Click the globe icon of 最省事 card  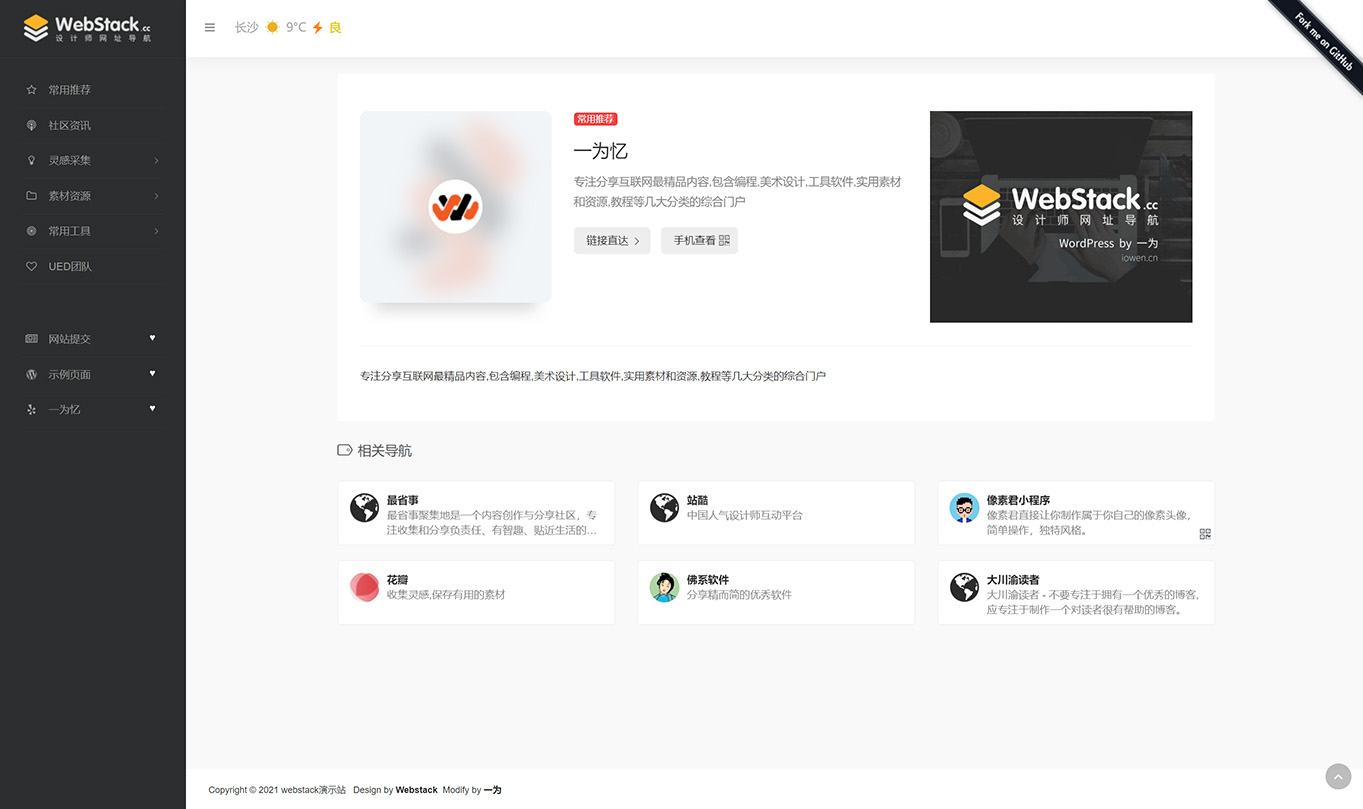[364, 508]
